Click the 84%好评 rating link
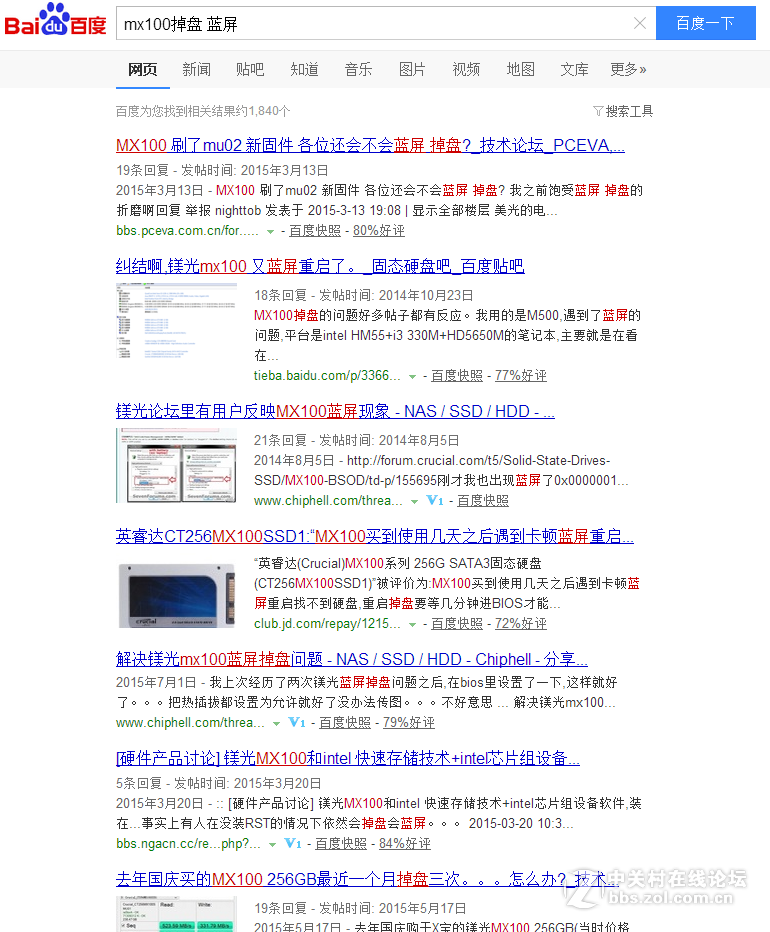770x932 pixels. (x=405, y=843)
